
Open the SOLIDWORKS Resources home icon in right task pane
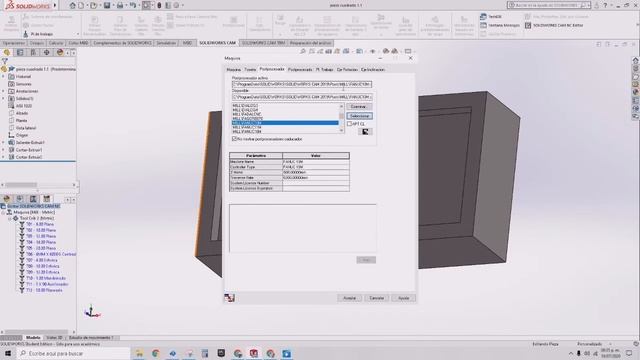pyautogui.click(x=636, y=60)
